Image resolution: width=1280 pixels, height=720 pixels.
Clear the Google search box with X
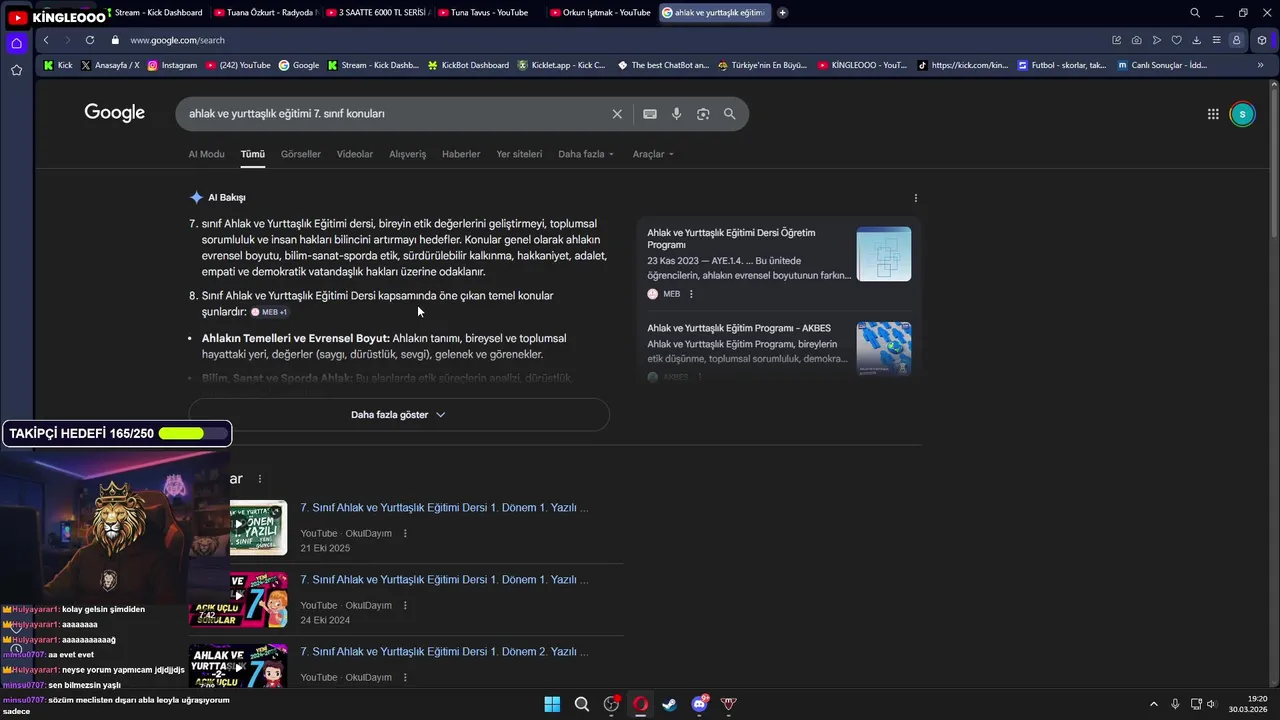(x=617, y=114)
